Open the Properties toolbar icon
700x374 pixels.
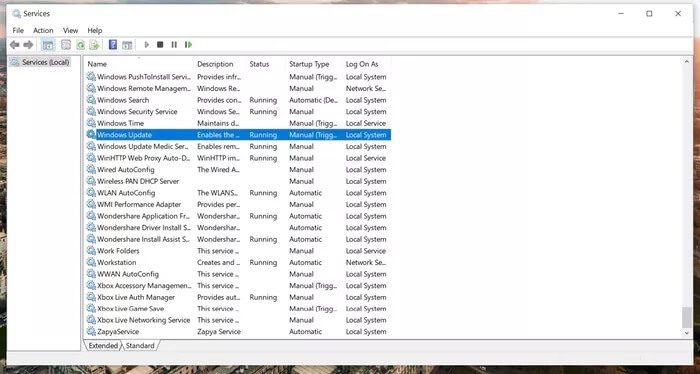[x=66, y=45]
